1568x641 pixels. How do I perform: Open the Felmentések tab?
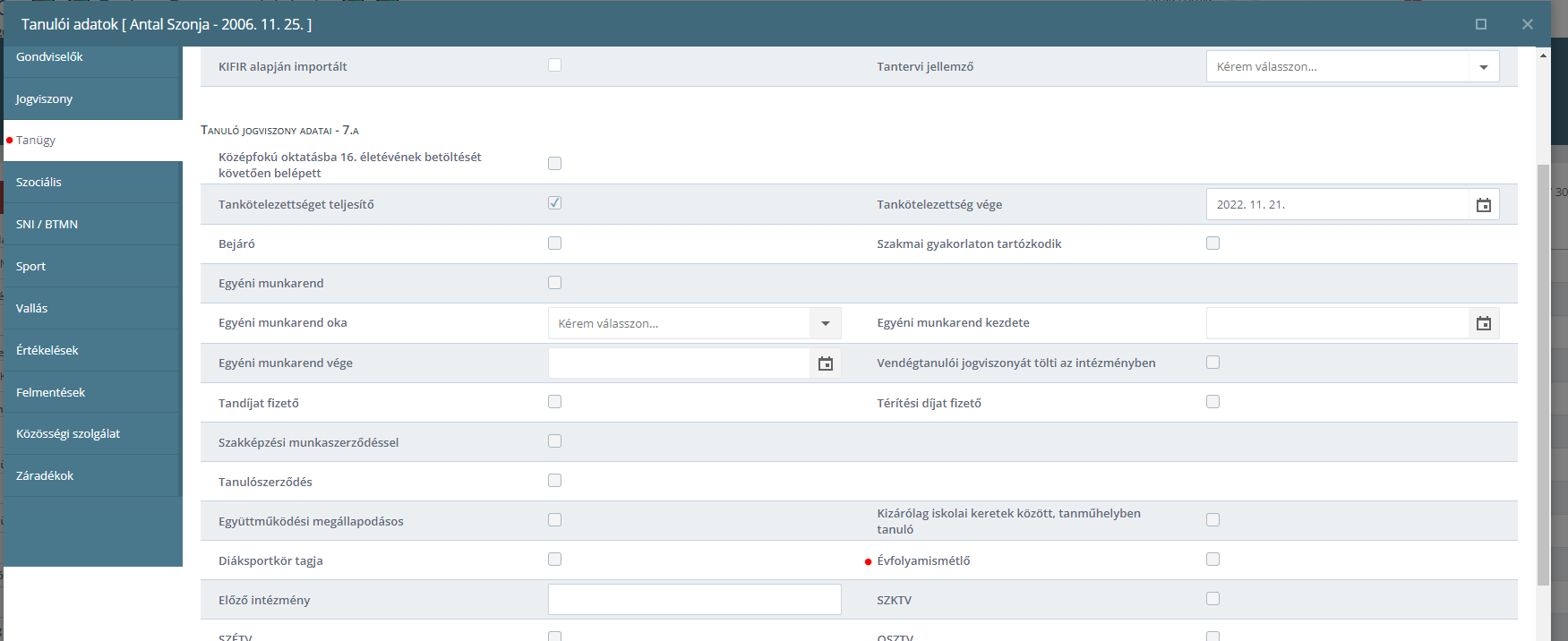coord(92,392)
